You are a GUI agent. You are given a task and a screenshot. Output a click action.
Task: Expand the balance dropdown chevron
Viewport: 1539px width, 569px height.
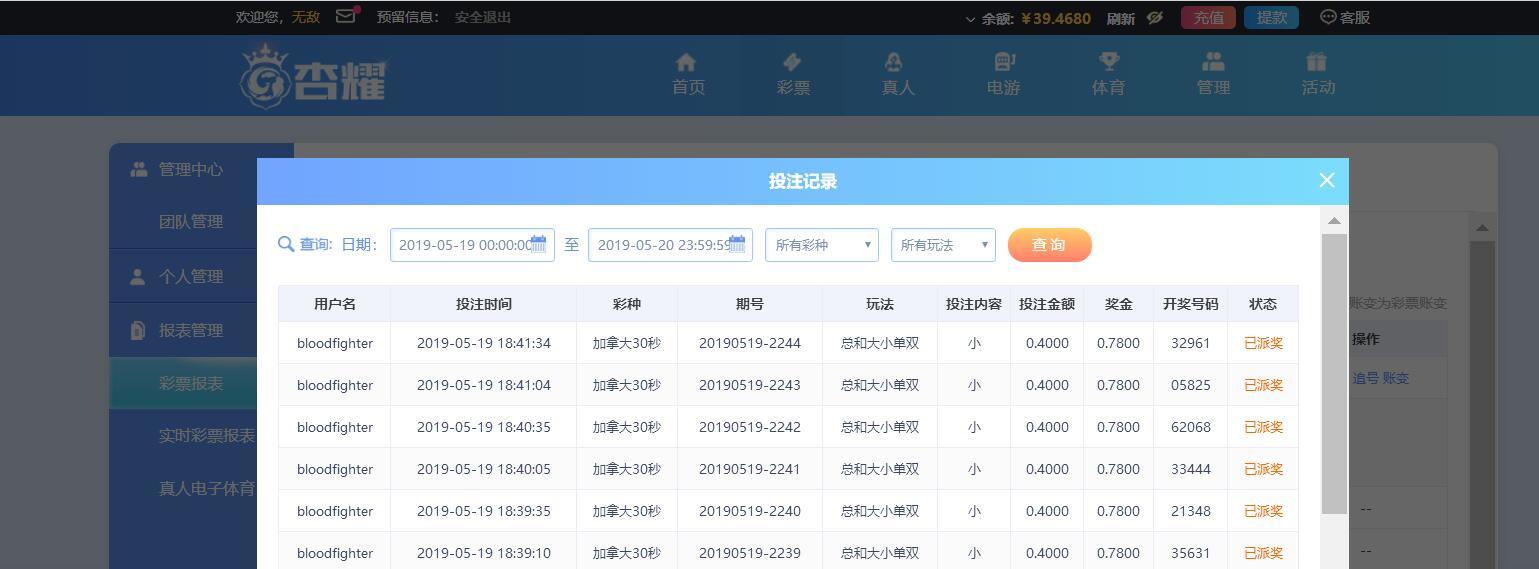[970, 18]
